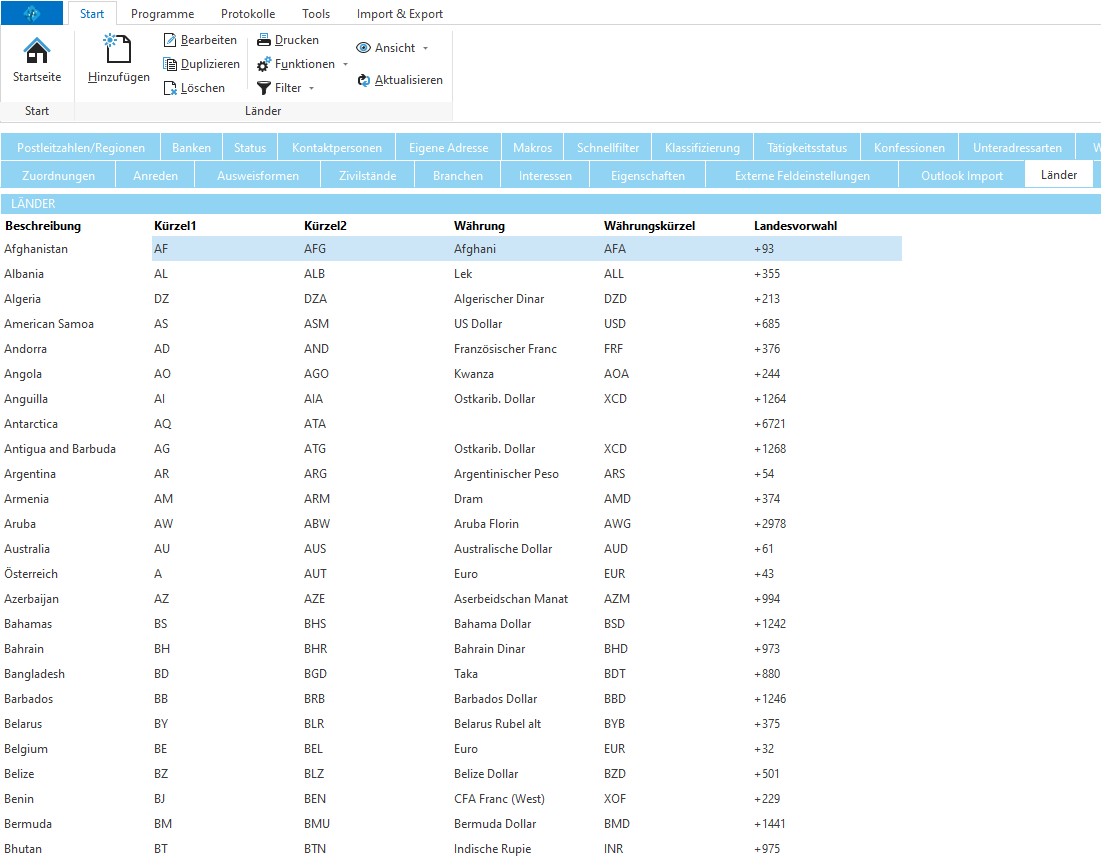1101x862 pixels.
Task: Click the Löschen delete icon
Action: [171, 88]
